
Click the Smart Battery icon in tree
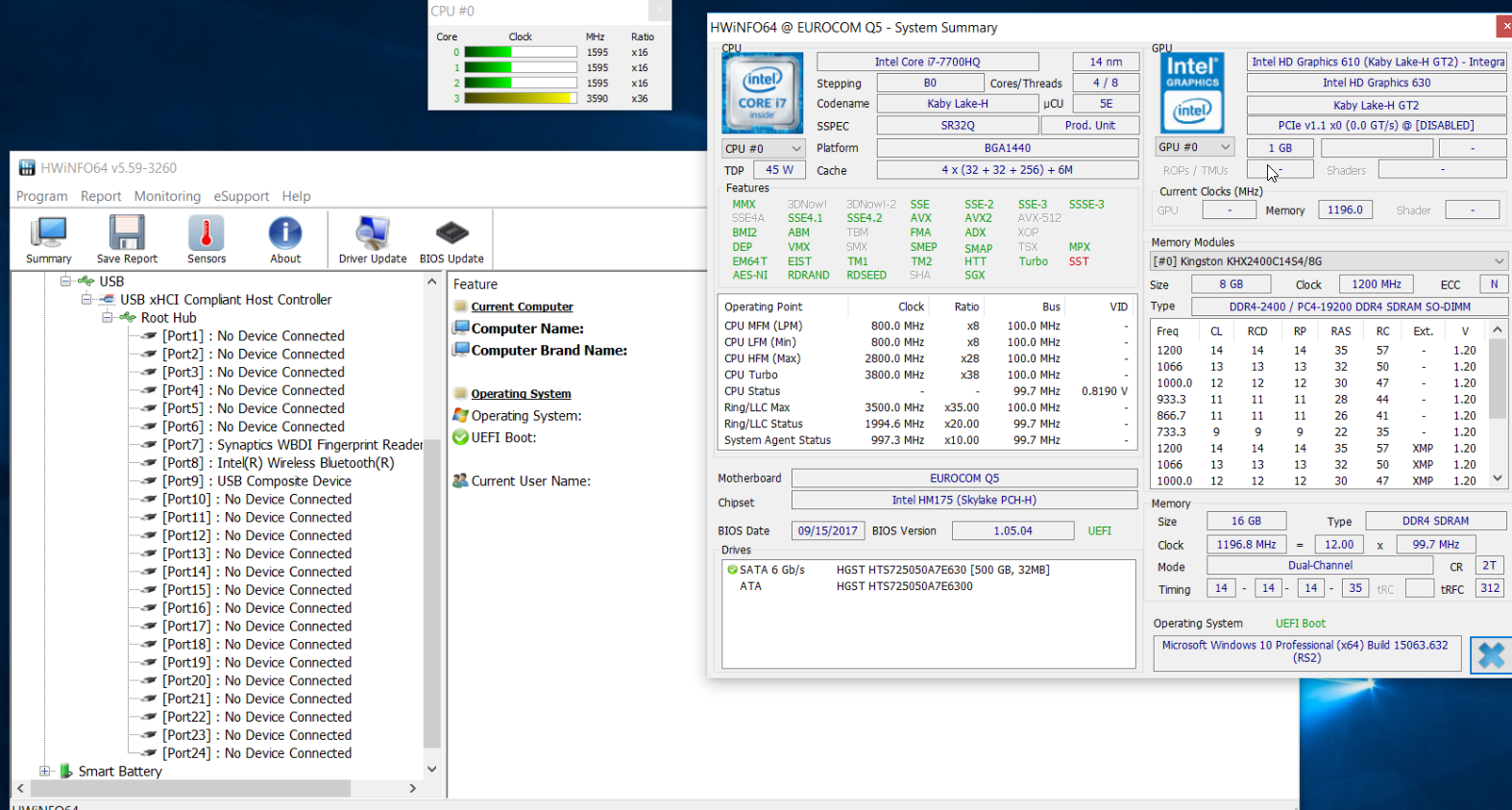coord(66,771)
